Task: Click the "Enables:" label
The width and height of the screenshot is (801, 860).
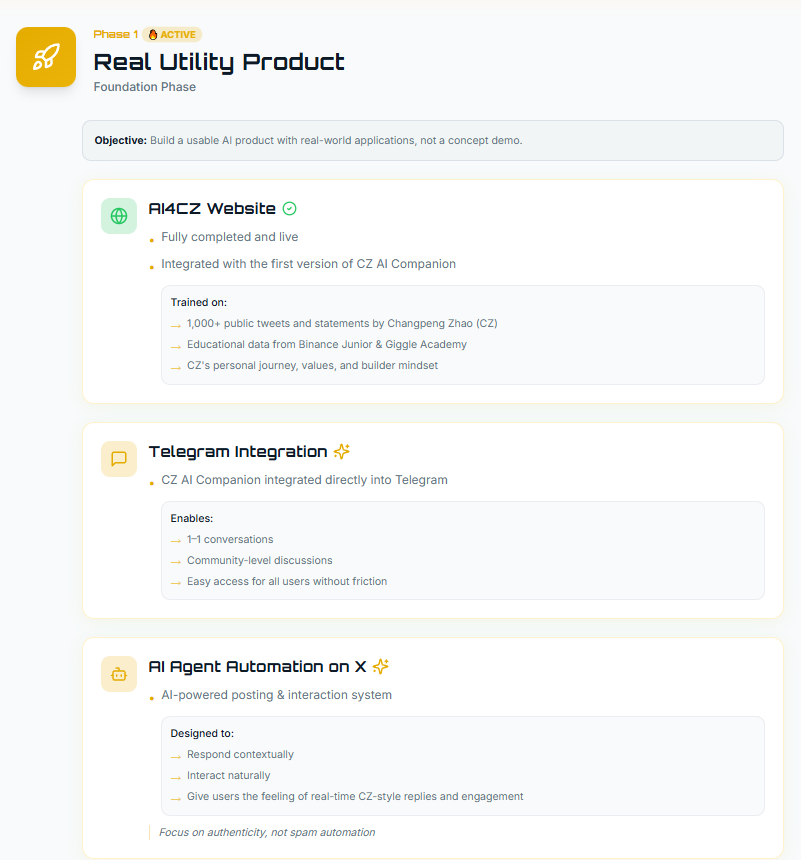Action: coord(191,518)
